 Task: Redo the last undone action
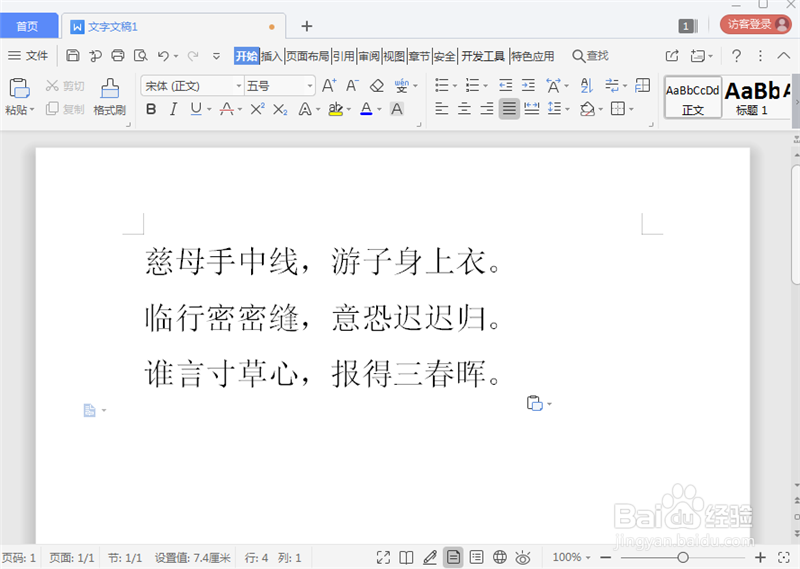tap(193, 56)
